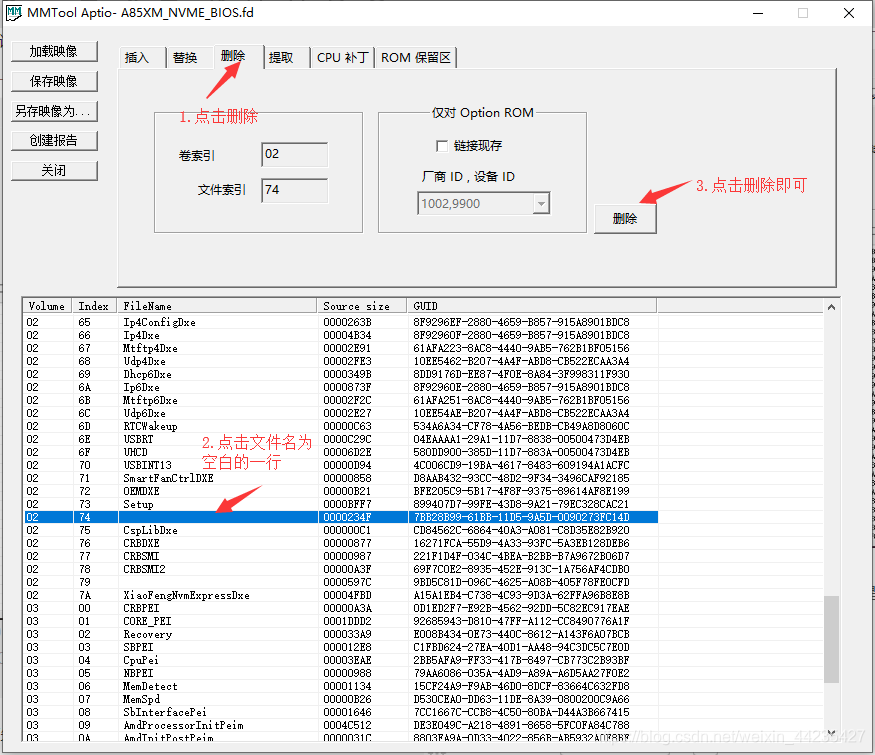Select the CRBSMI2 row
Image resolution: width=875 pixels, height=755 pixels.
click(341, 570)
